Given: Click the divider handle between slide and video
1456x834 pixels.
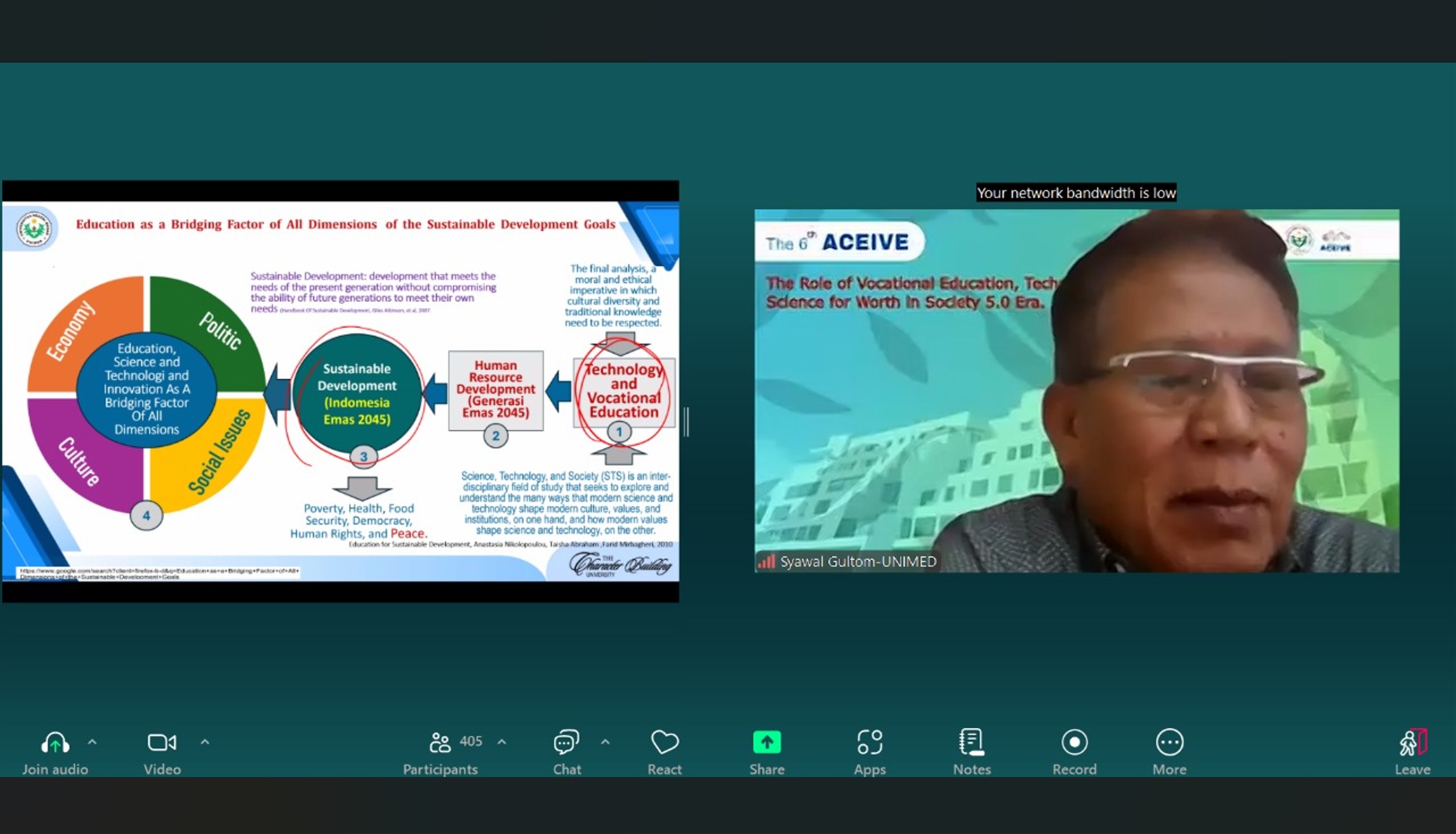Looking at the screenshot, I should pyautogui.click(x=686, y=422).
